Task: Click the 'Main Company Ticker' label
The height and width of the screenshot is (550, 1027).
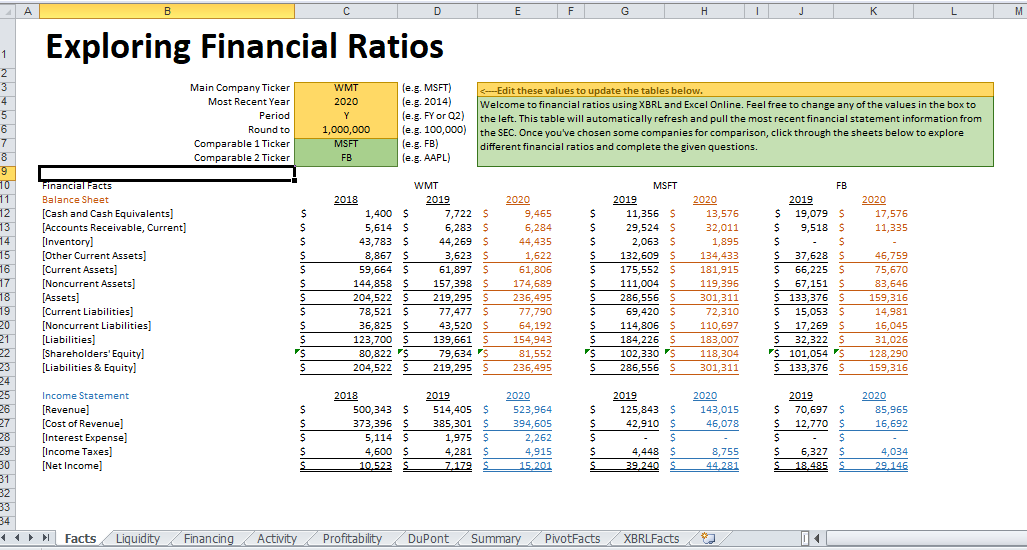Action: [x=240, y=88]
